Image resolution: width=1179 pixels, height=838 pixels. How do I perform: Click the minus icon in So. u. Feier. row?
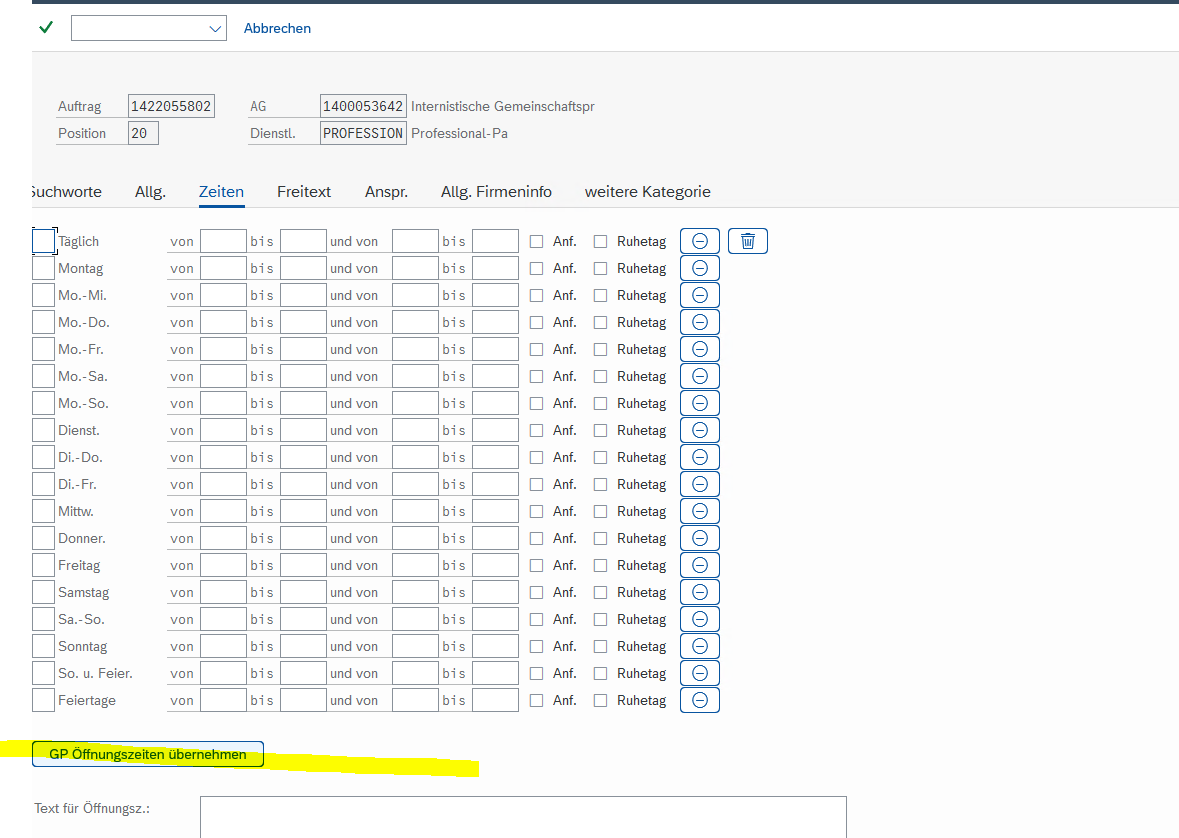pyautogui.click(x=700, y=673)
